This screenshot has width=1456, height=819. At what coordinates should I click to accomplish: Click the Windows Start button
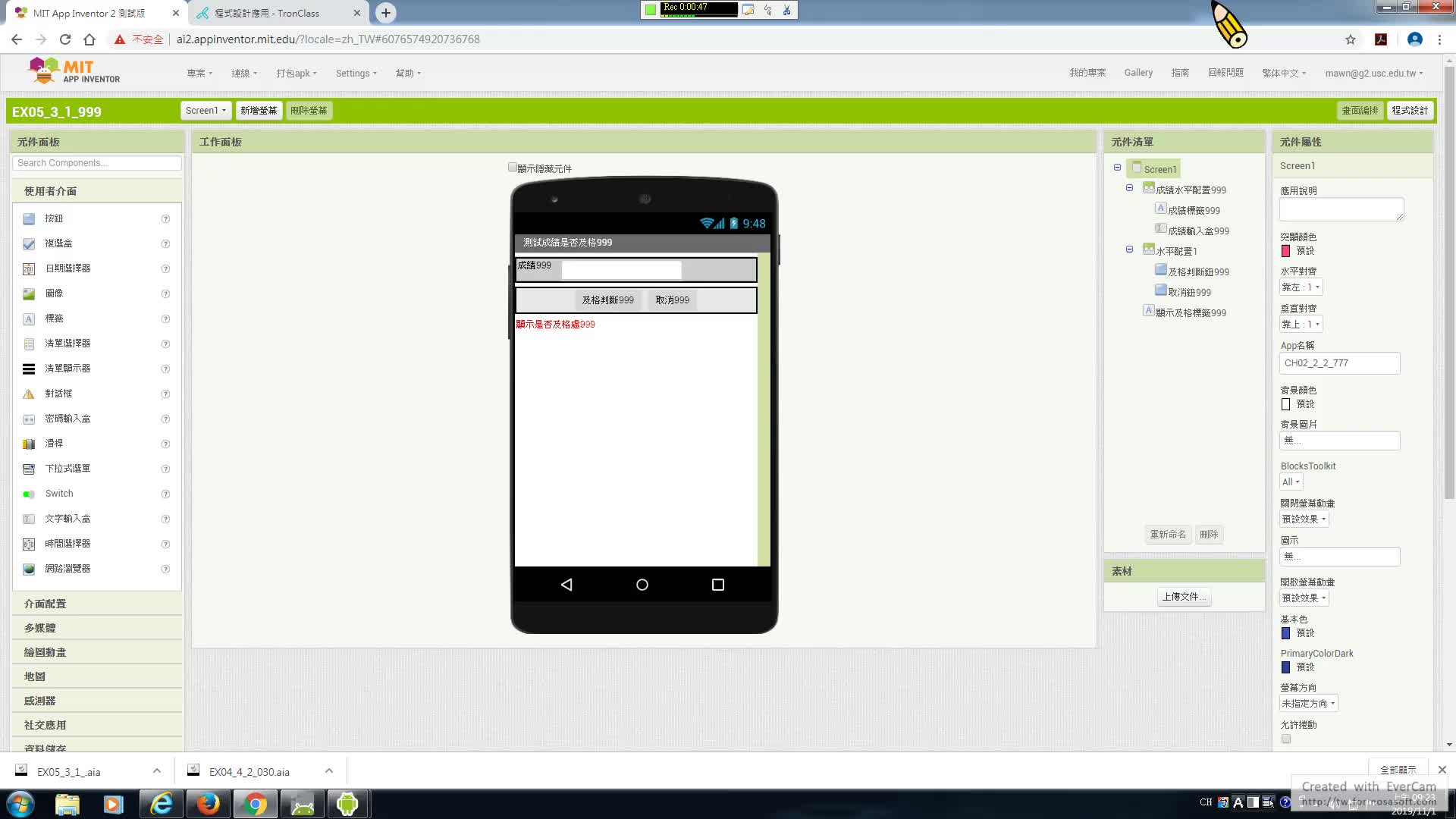(x=20, y=804)
